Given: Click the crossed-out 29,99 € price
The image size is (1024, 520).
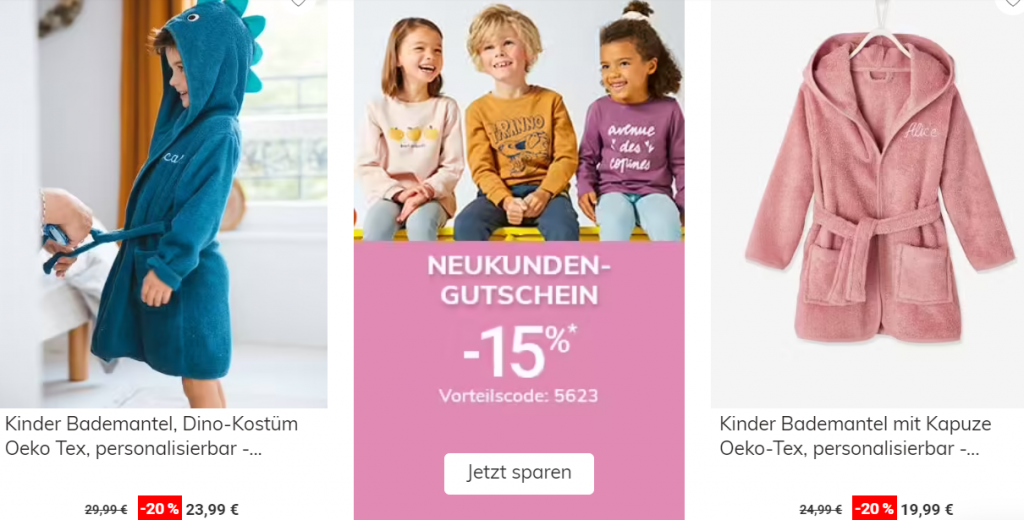Looking at the screenshot, I should (x=106, y=510).
